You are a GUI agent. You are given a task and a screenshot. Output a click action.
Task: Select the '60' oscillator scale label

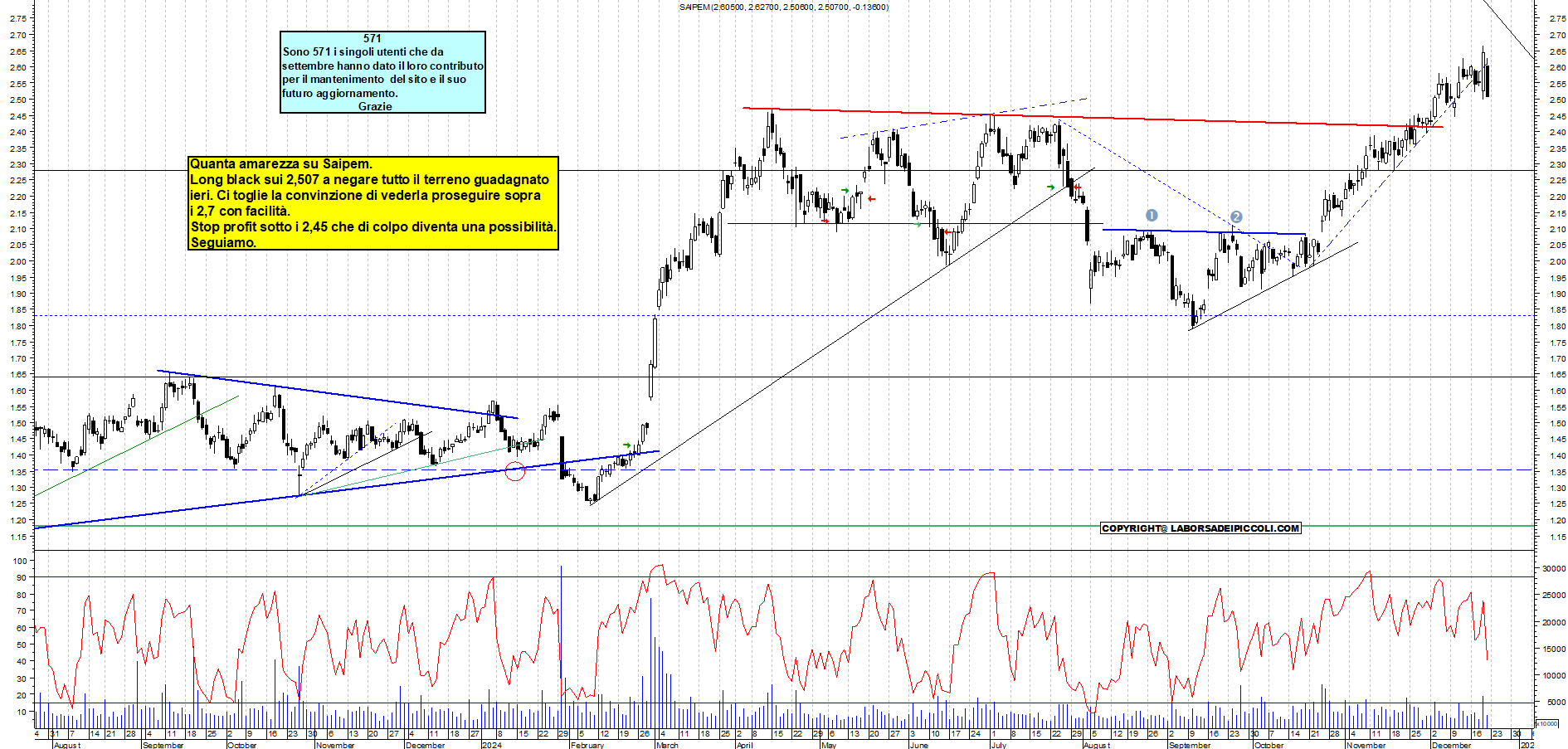tap(21, 628)
